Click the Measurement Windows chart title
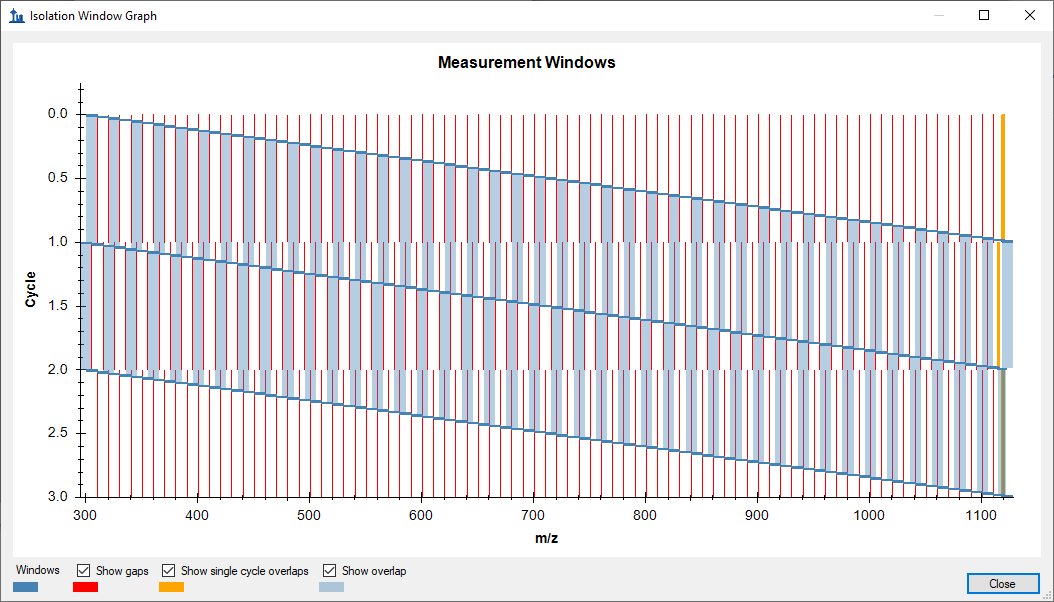Screen dimensions: 1054x602 point(526,62)
